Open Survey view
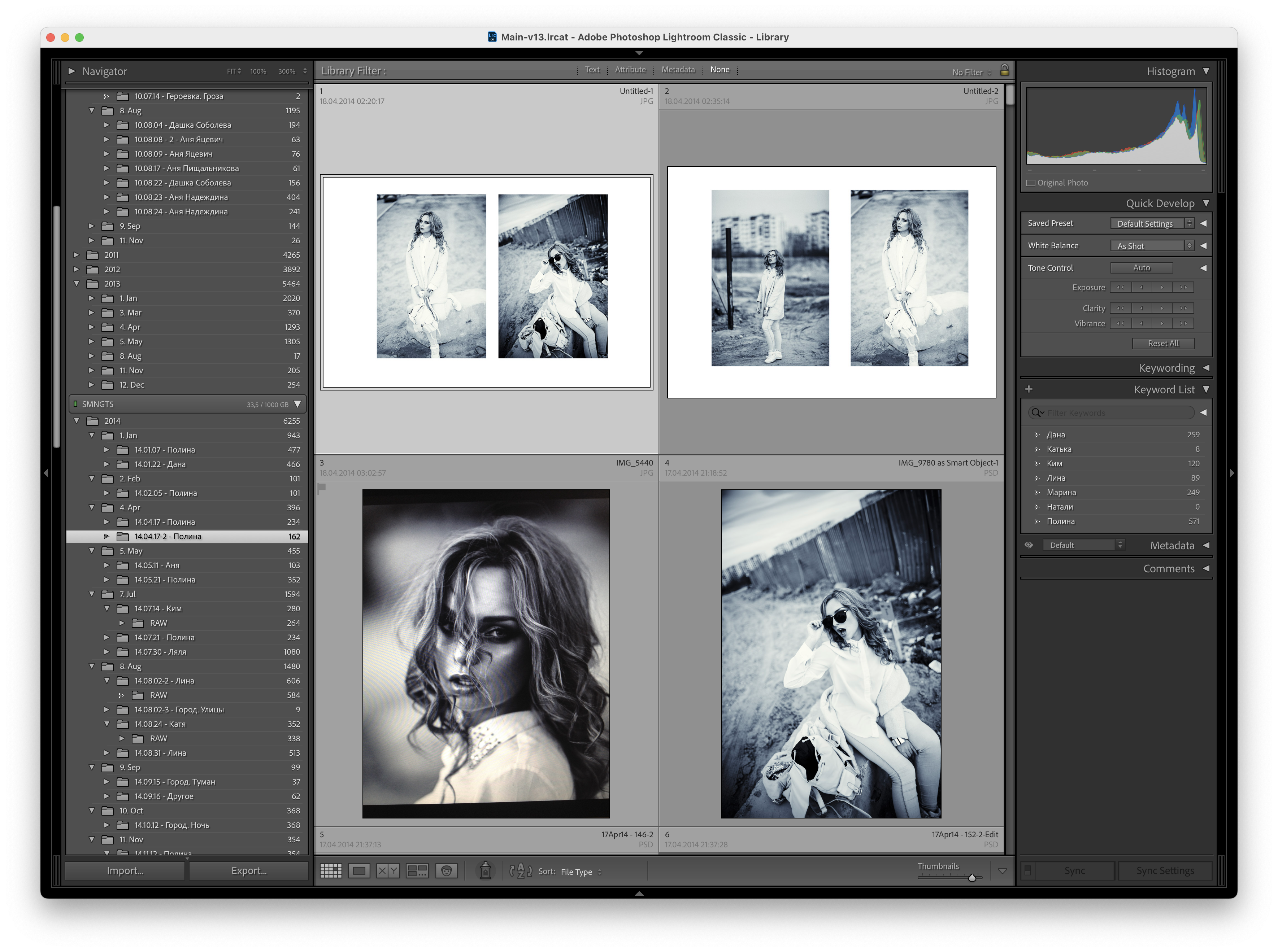Screen dimensions: 1278x952 click(x=417, y=871)
